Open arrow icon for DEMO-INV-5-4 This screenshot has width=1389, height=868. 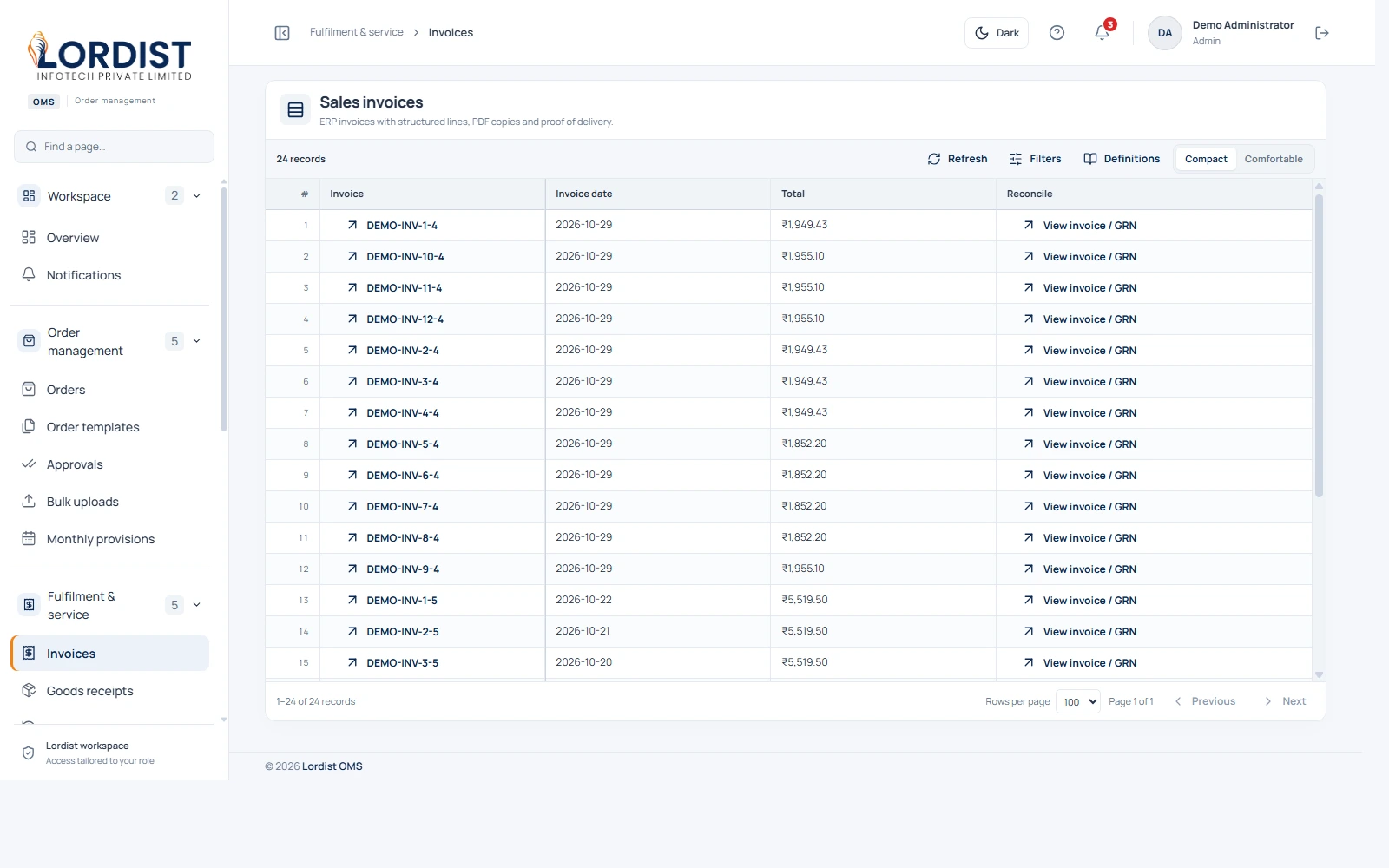tap(352, 444)
